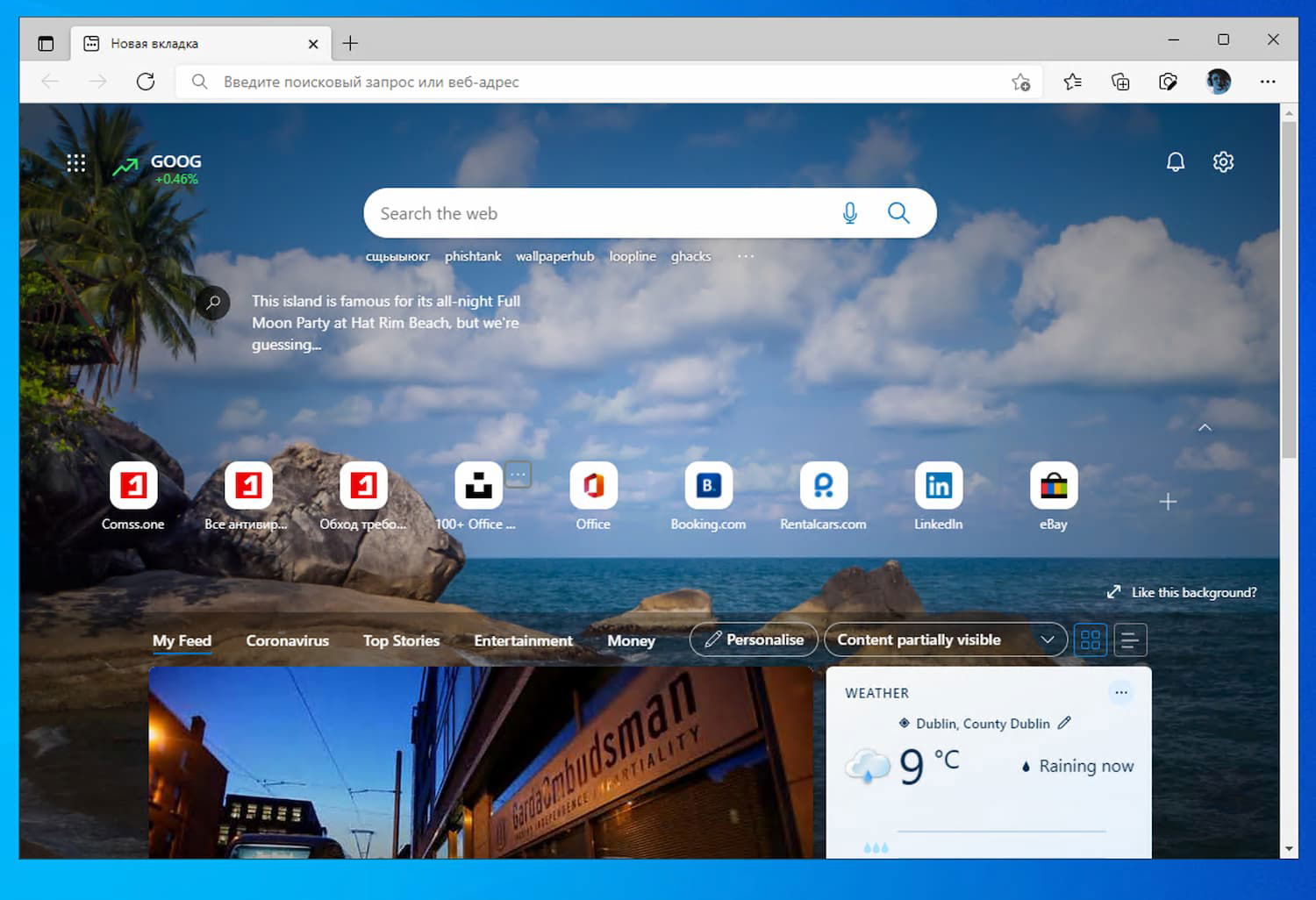Open the app launcher grid
1316x900 pixels.
tap(76, 162)
